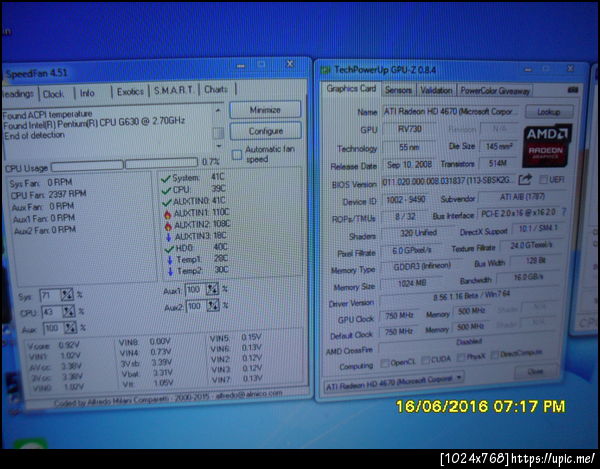Click the GPU-Z title bar icon
This screenshot has width=600, height=469.
[325, 70]
